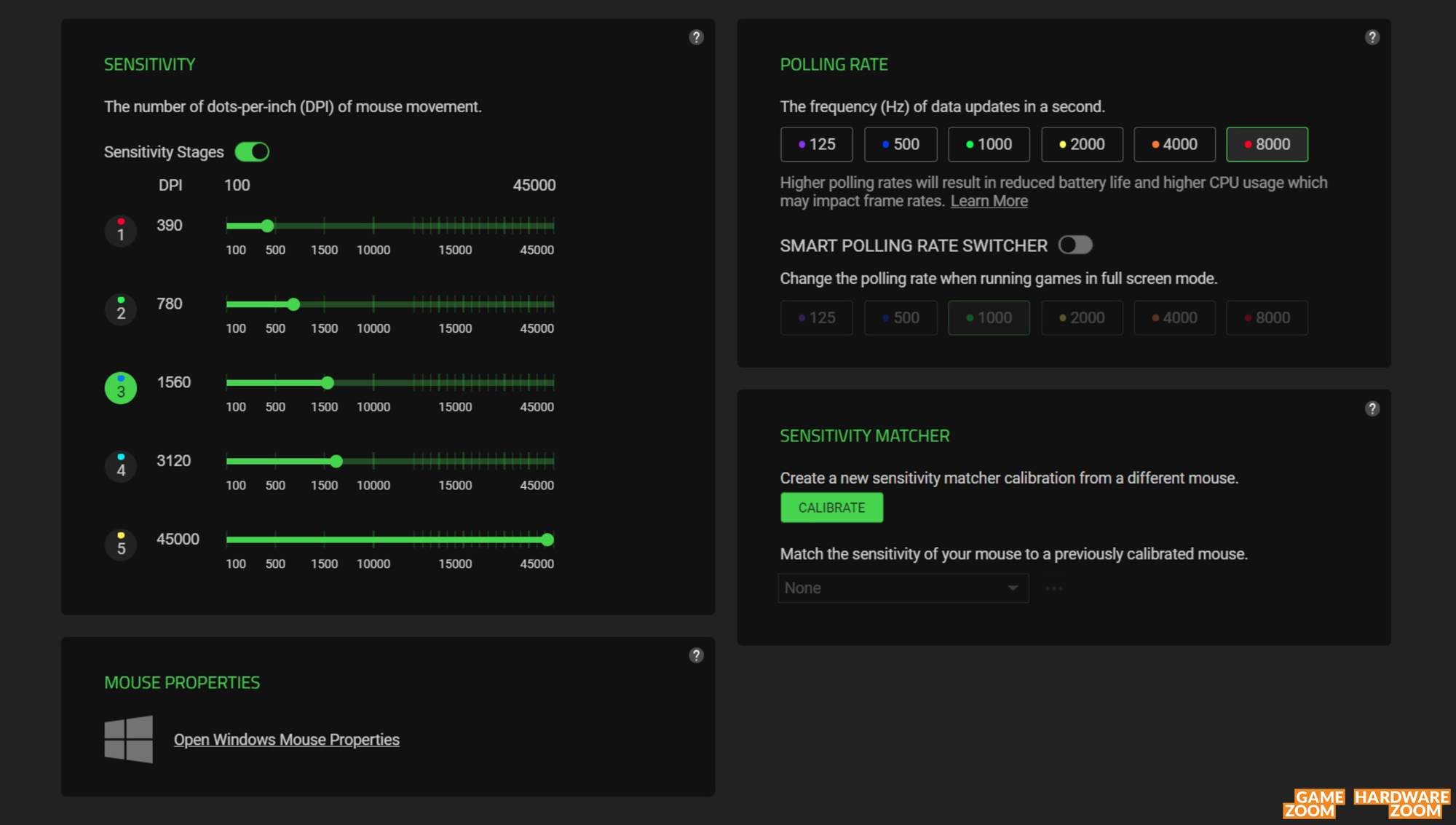The width and height of the screenshot is (1456, 825).
Task: Follow the Learn More link
Action: (x=989, y=201)
